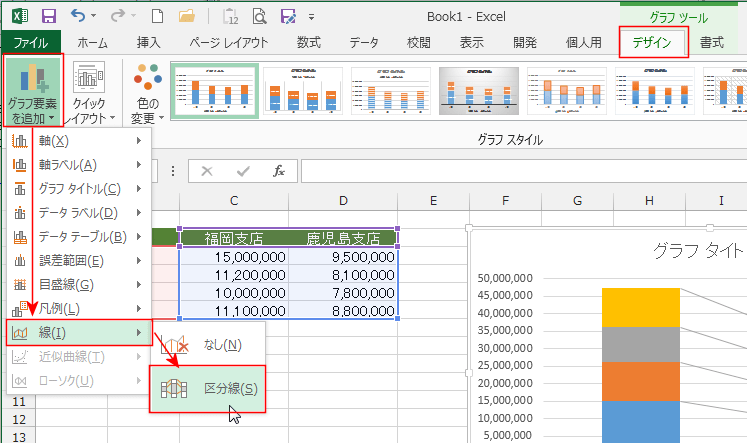The height and width of the screenshot is (443, 747).
Task: Click the fx insert function icon
Action: [x=279, y=171]
